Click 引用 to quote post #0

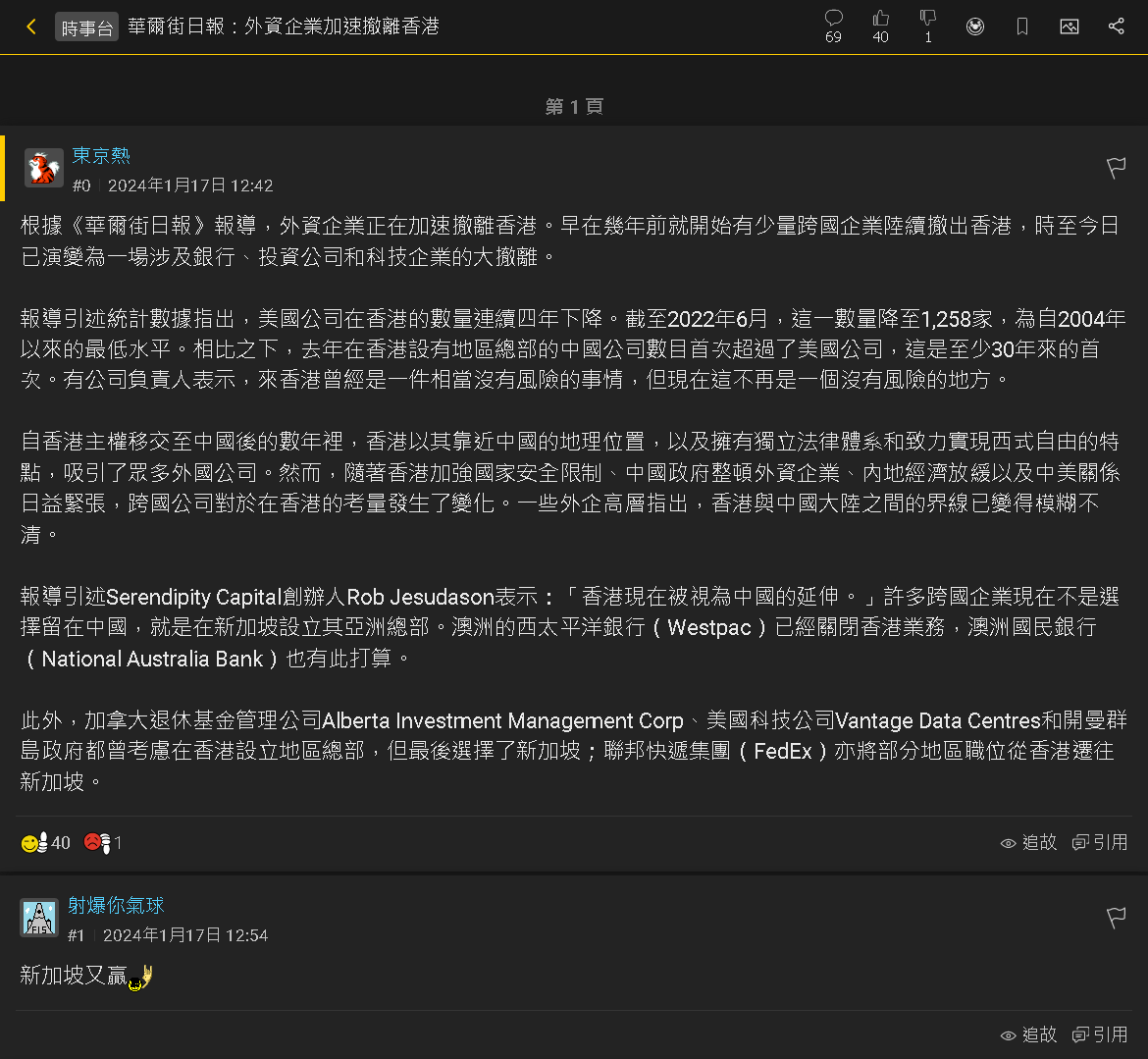point(1100,842)
